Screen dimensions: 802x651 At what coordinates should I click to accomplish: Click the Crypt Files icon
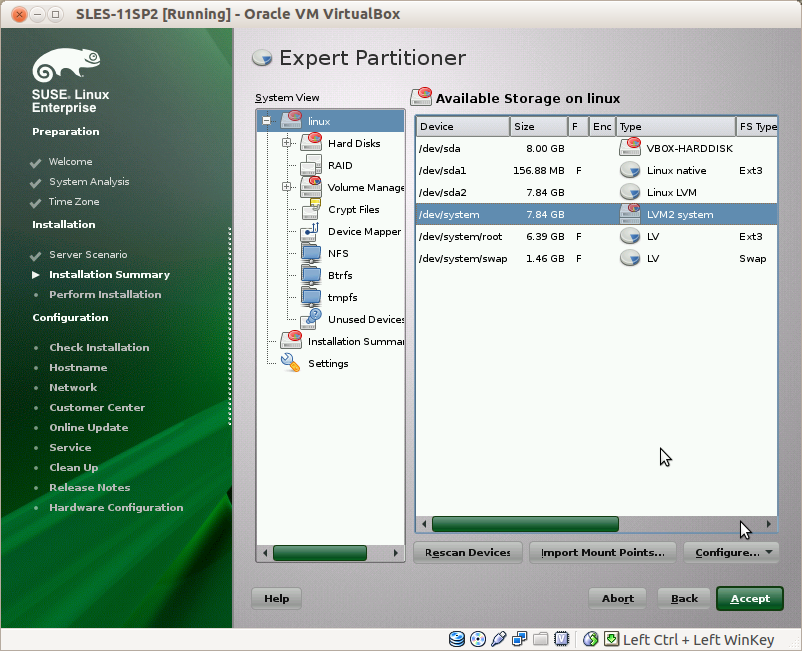click(311, 209)
